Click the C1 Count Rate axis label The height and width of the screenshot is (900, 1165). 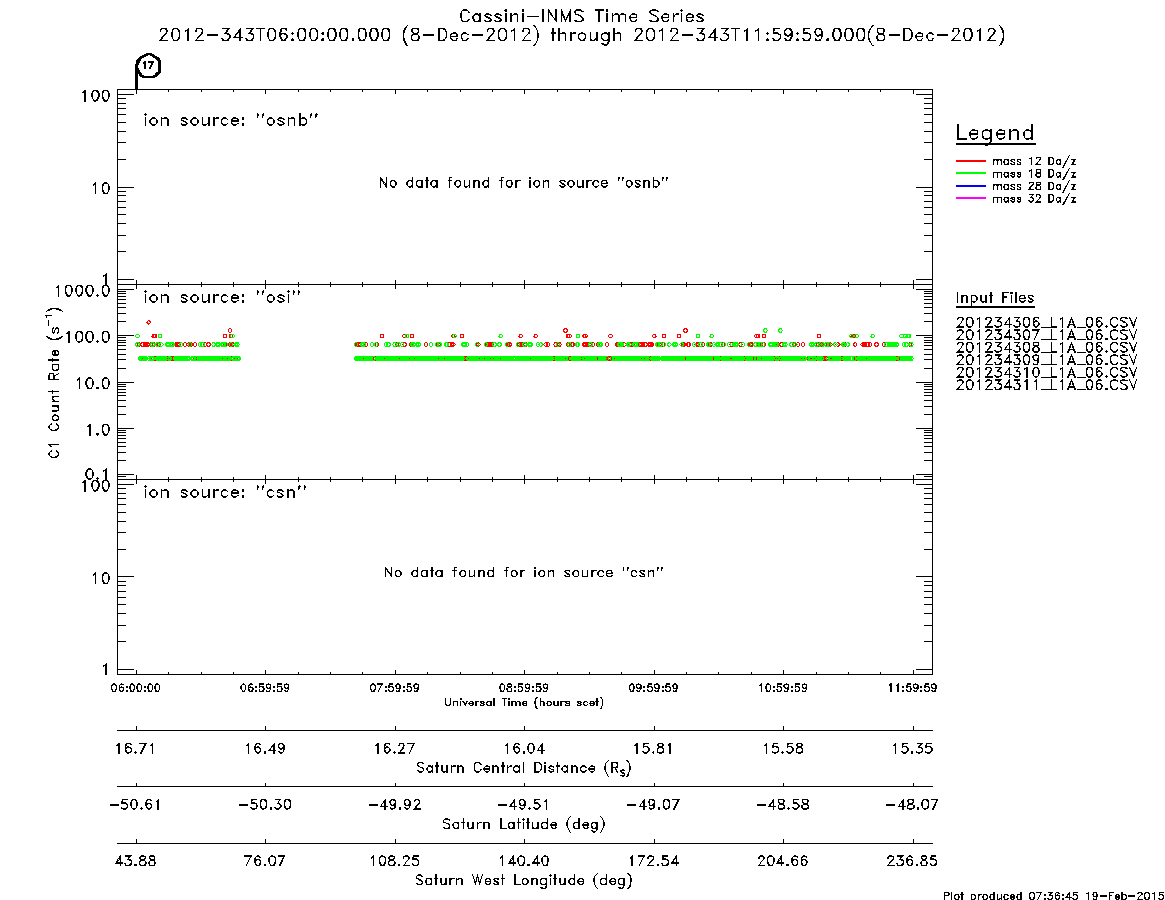(54, 382)
